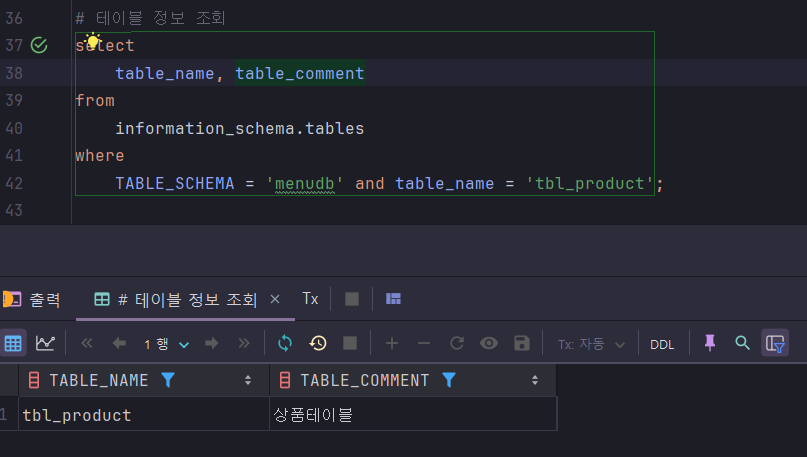
Task: Click the Tx transaction icon in tab bar
Action: pos(310,299)
